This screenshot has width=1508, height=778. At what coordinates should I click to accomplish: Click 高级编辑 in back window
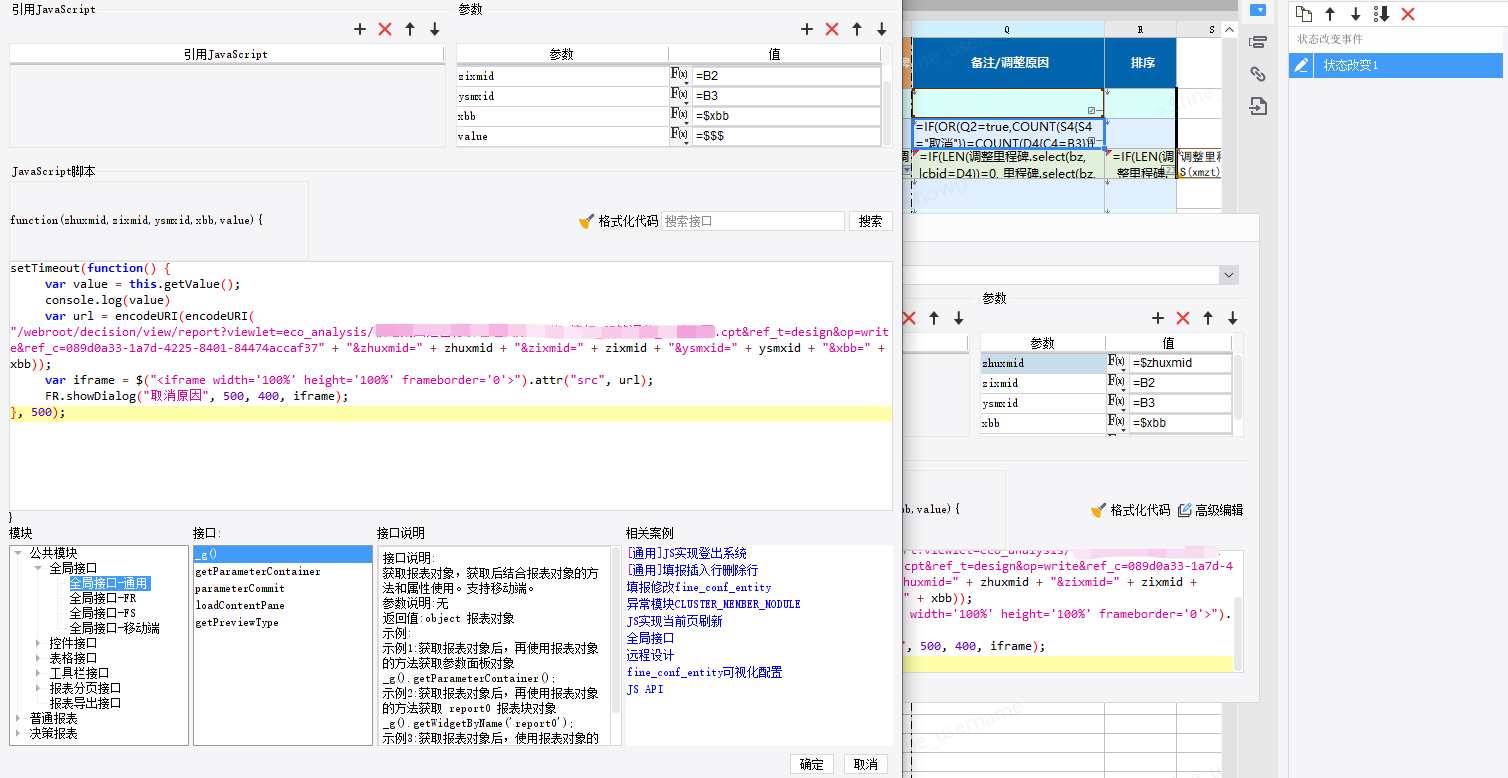(1210, 510)
